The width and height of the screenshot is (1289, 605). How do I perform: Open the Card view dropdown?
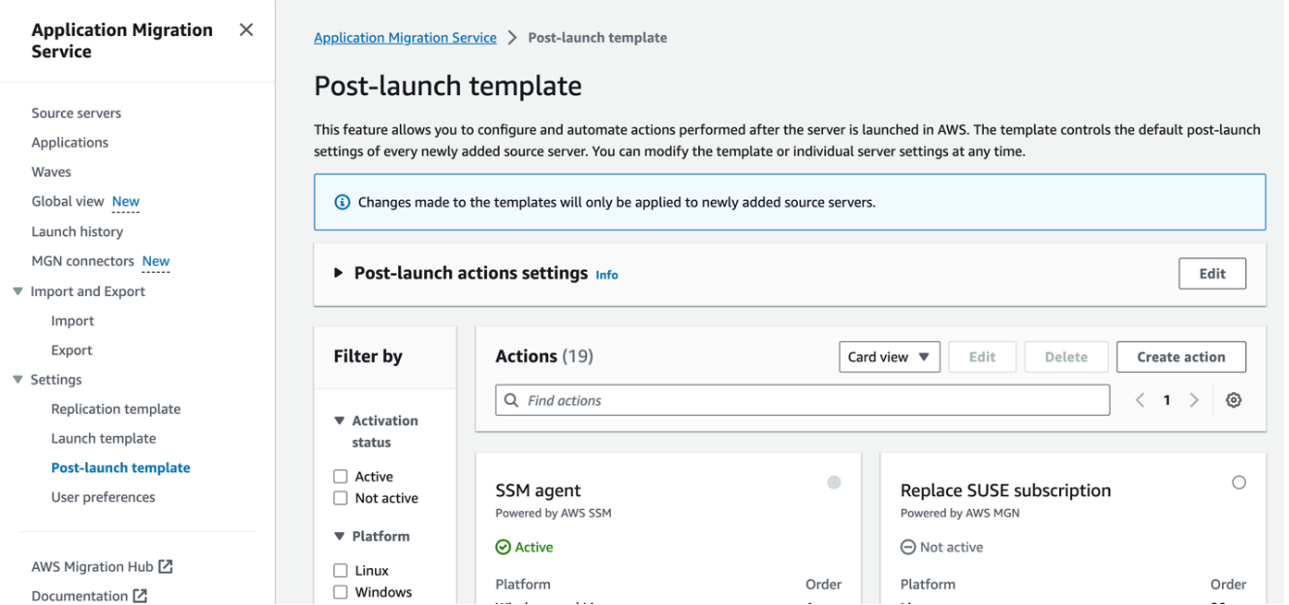889,357
